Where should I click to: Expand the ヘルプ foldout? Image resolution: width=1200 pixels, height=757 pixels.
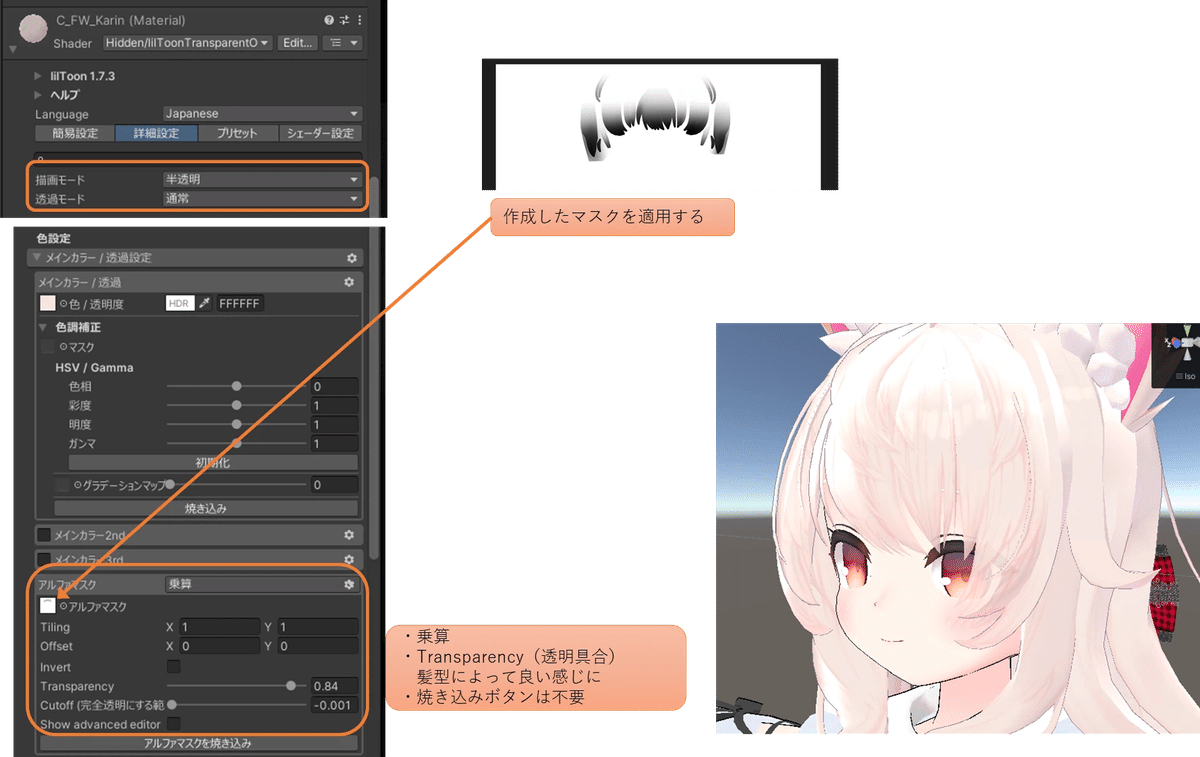(x=38, y=94)
